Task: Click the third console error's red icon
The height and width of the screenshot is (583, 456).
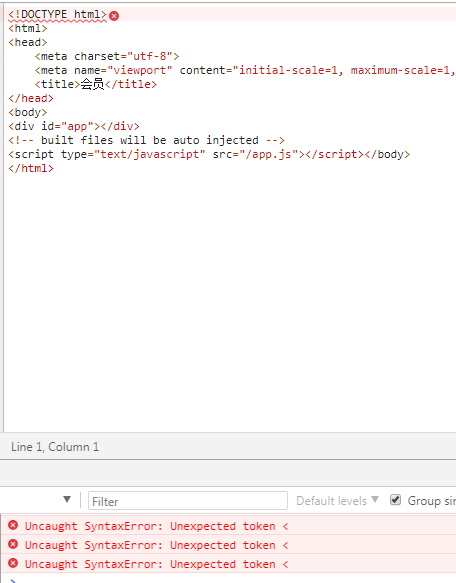Action: click(x=13, y=563)
